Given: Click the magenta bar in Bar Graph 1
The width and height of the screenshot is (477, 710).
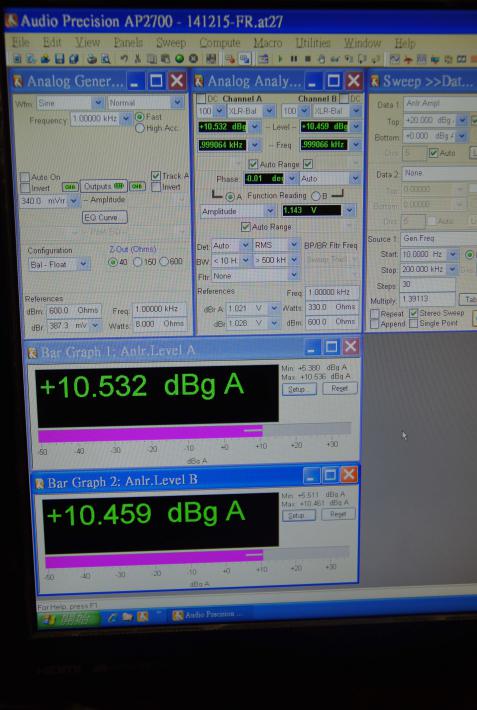Looking at the screenshot, I should tap(150, 433).
